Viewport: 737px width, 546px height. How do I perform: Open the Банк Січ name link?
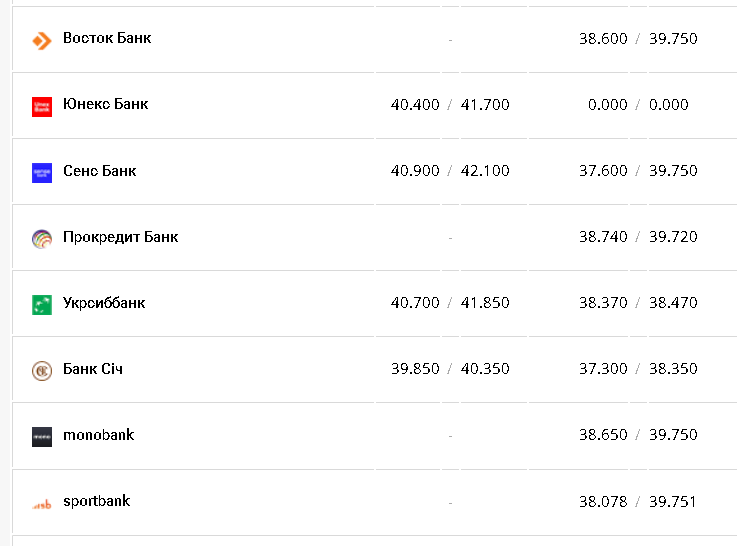click(93, 368)
